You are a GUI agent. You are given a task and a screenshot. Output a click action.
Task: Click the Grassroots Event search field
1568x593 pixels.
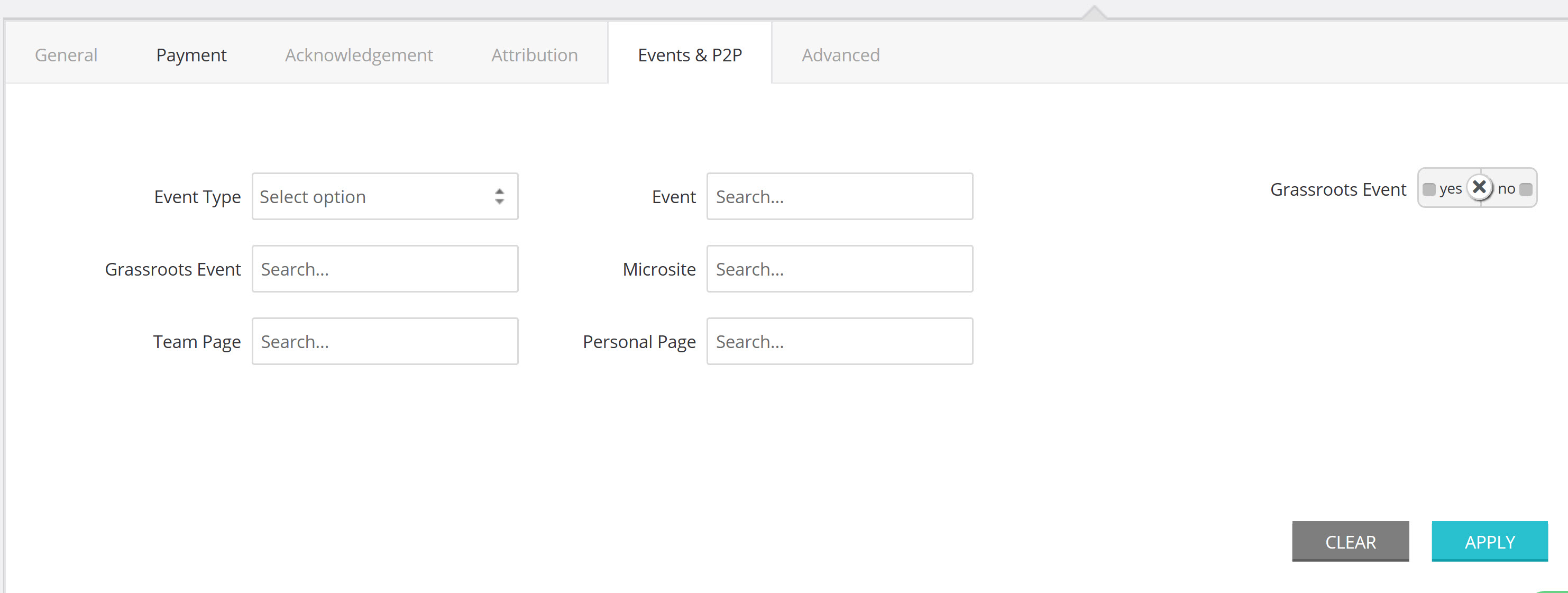[x=384, y=269]
